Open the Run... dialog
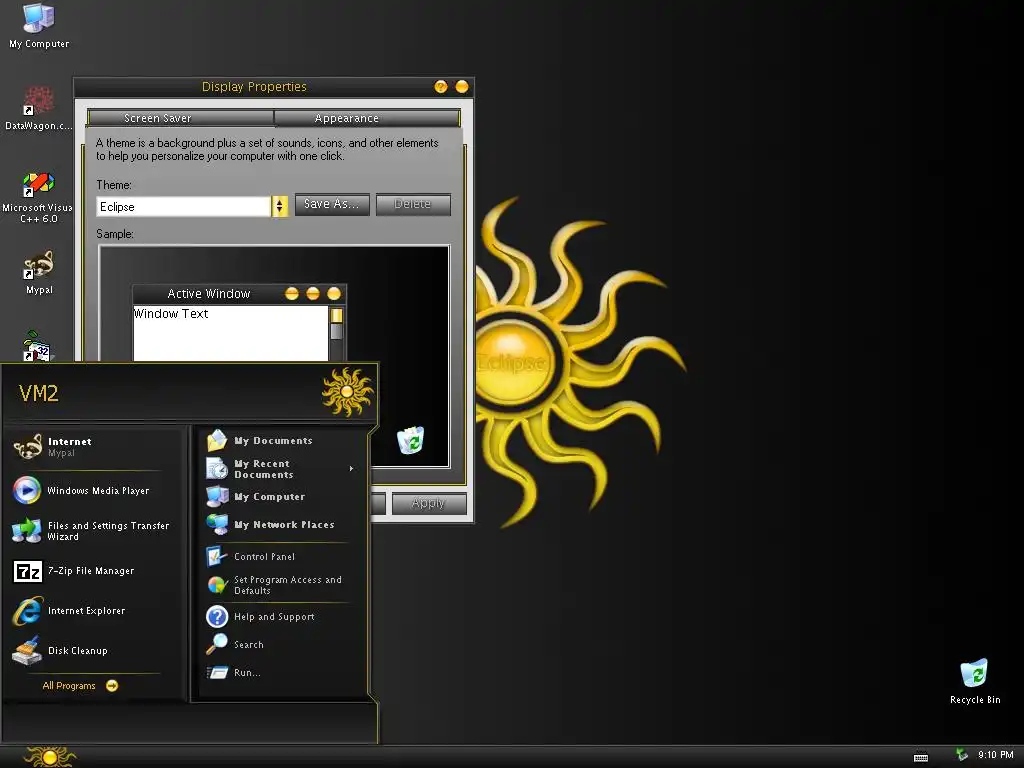The width and height of the screenshot is (1024, 768). (x=282, y=673)
